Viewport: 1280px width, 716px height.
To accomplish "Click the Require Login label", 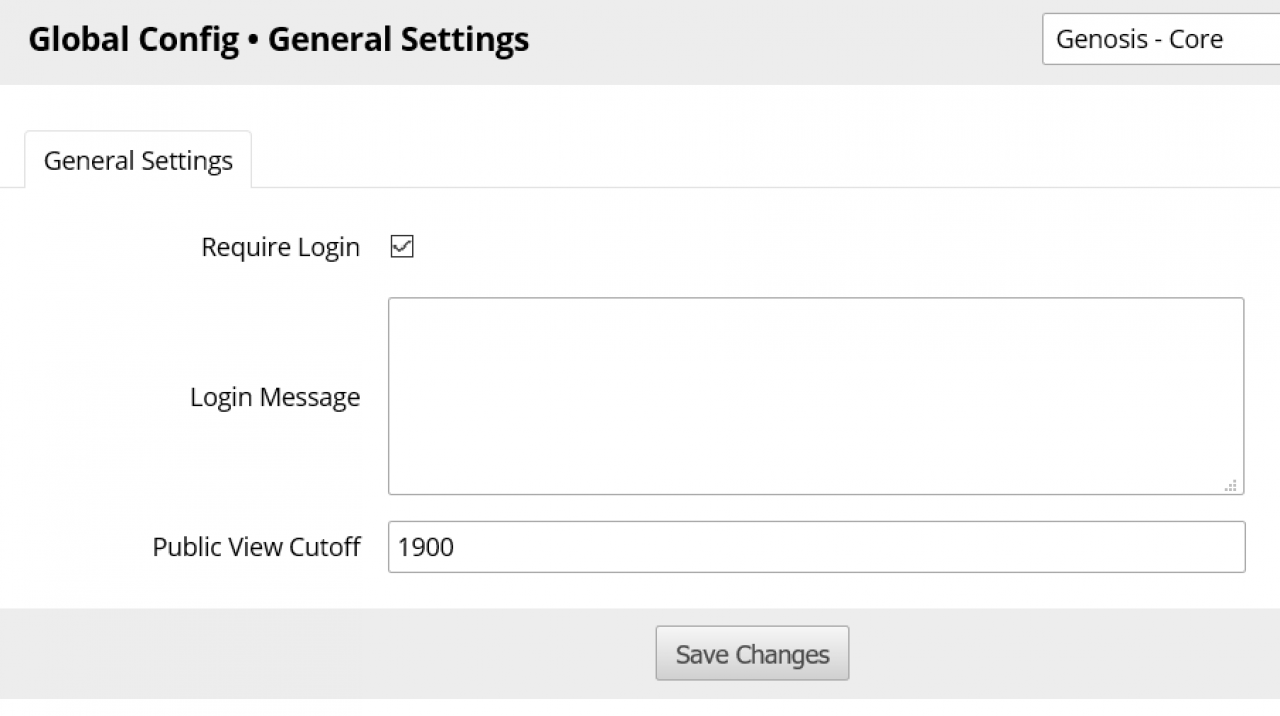I will point(280,247).
